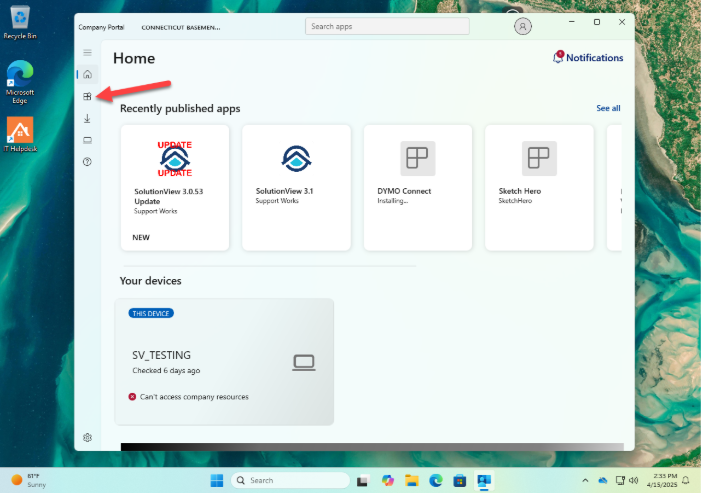702x493 pixels.
Task: Click the OneDrive tray icon
Action: pos(603,480)
